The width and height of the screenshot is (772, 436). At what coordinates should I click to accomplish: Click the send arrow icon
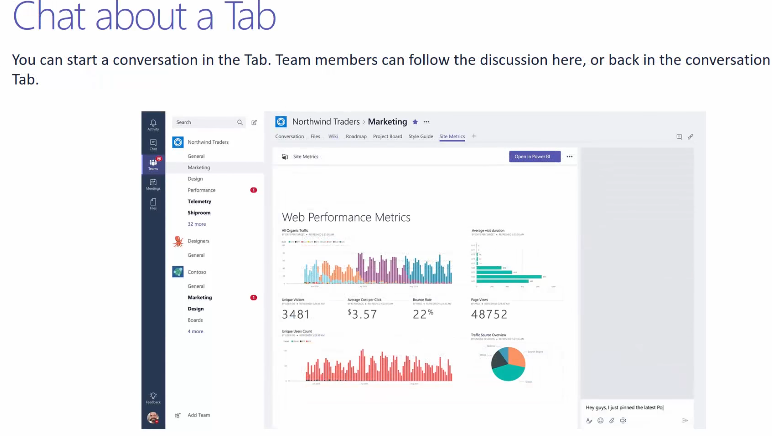[685, 420]
